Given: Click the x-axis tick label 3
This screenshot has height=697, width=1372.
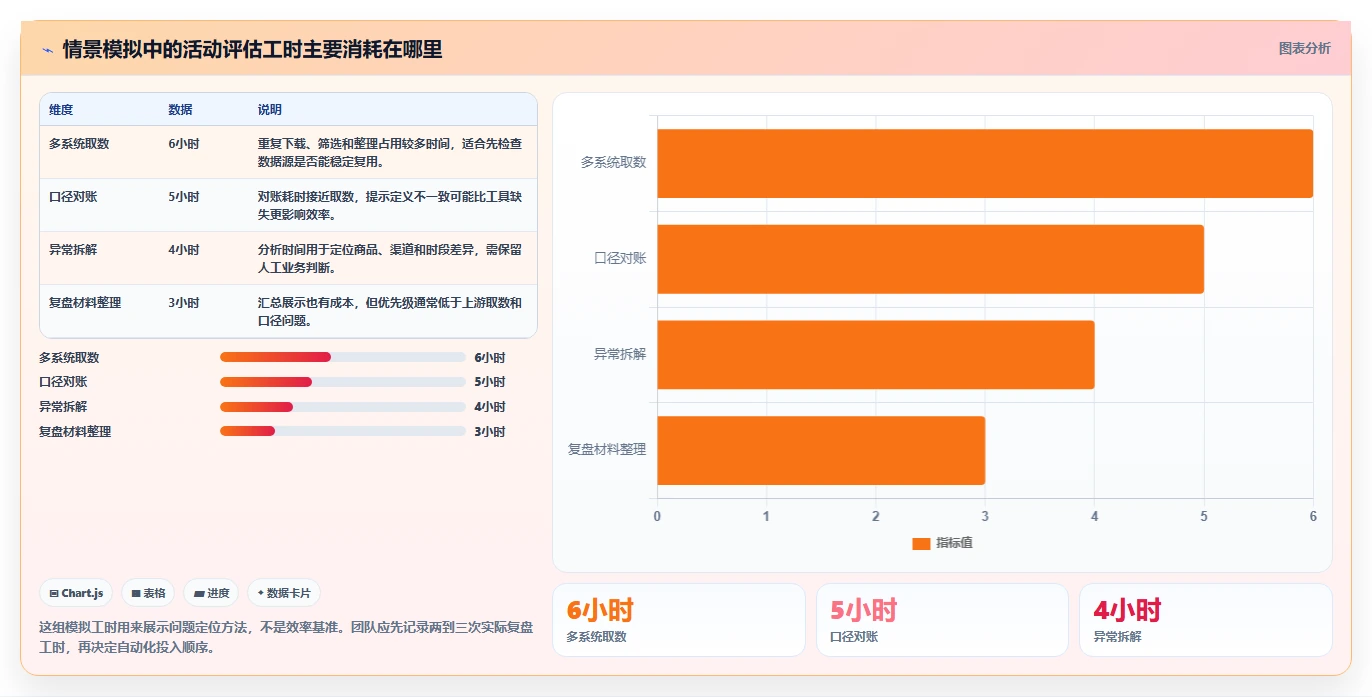Looking at the screenshot, I should pos(985,517).
